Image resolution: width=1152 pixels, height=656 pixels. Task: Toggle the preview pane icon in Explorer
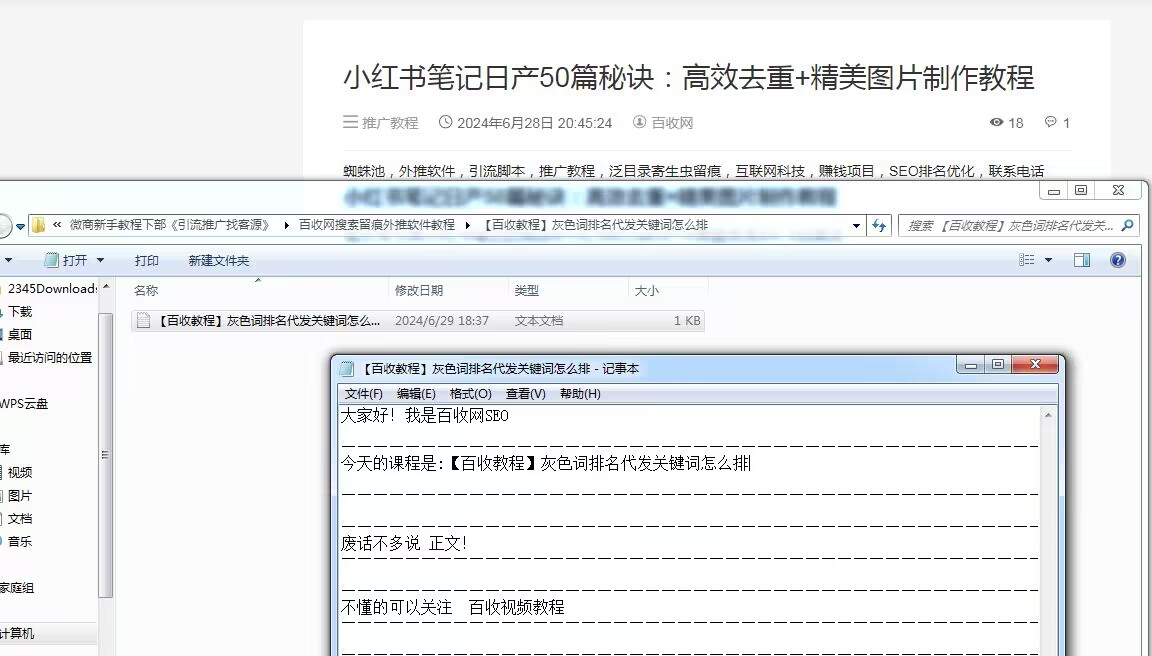pos(1081,260)
